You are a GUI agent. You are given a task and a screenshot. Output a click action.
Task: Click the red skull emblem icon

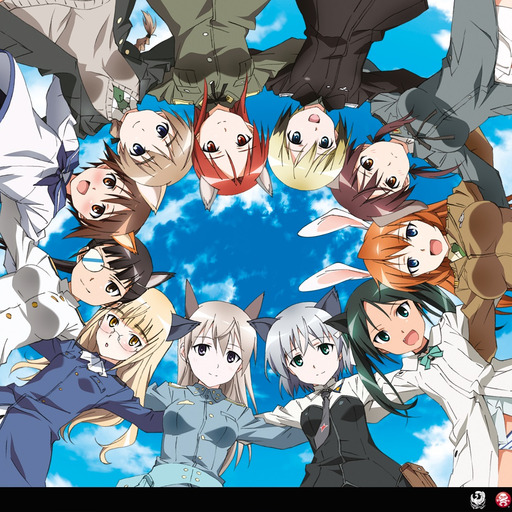click(502, 500)
